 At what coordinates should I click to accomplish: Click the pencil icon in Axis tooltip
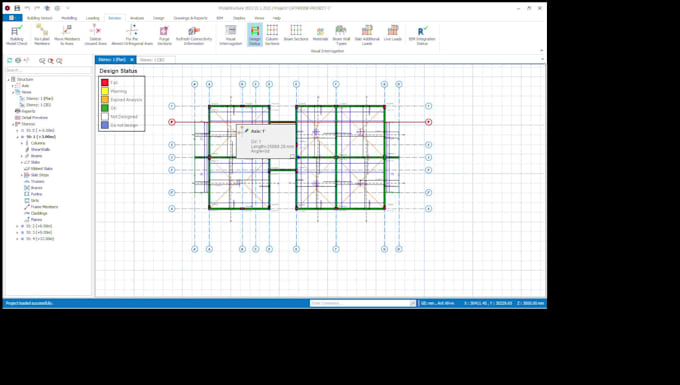(246, 131)
